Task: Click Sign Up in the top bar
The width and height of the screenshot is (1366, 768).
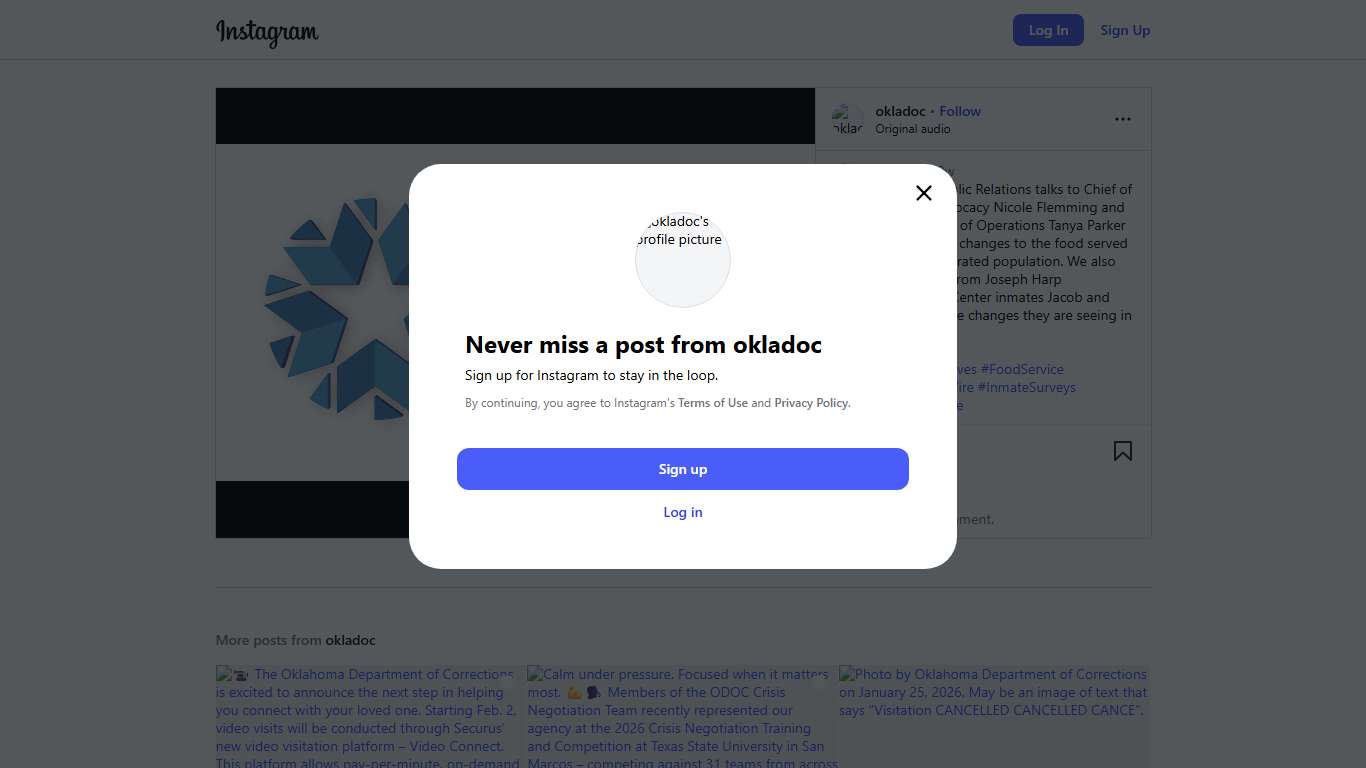Action: [1125, 30]
